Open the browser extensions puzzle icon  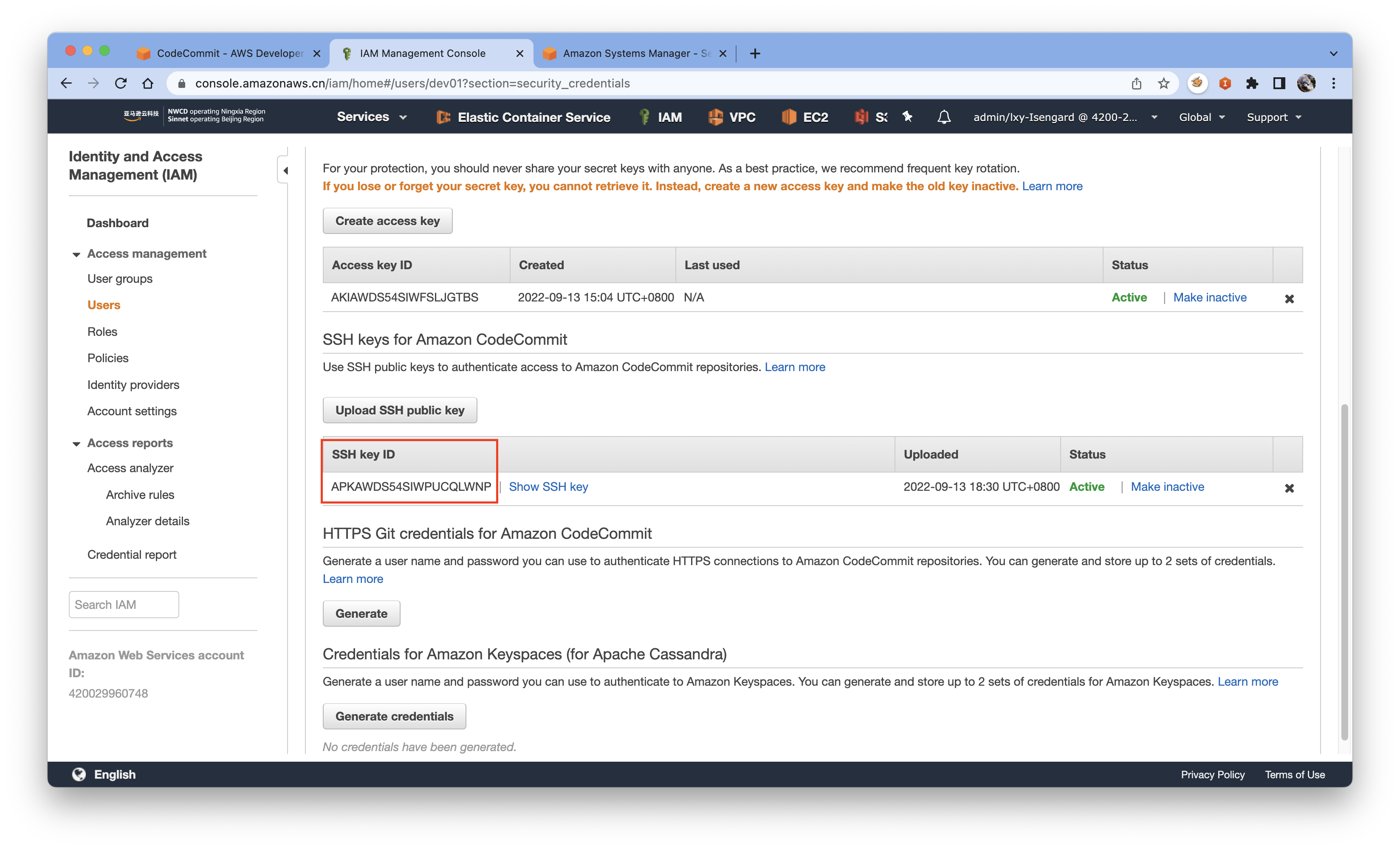pyautogui.click(x=1252, y=84)
